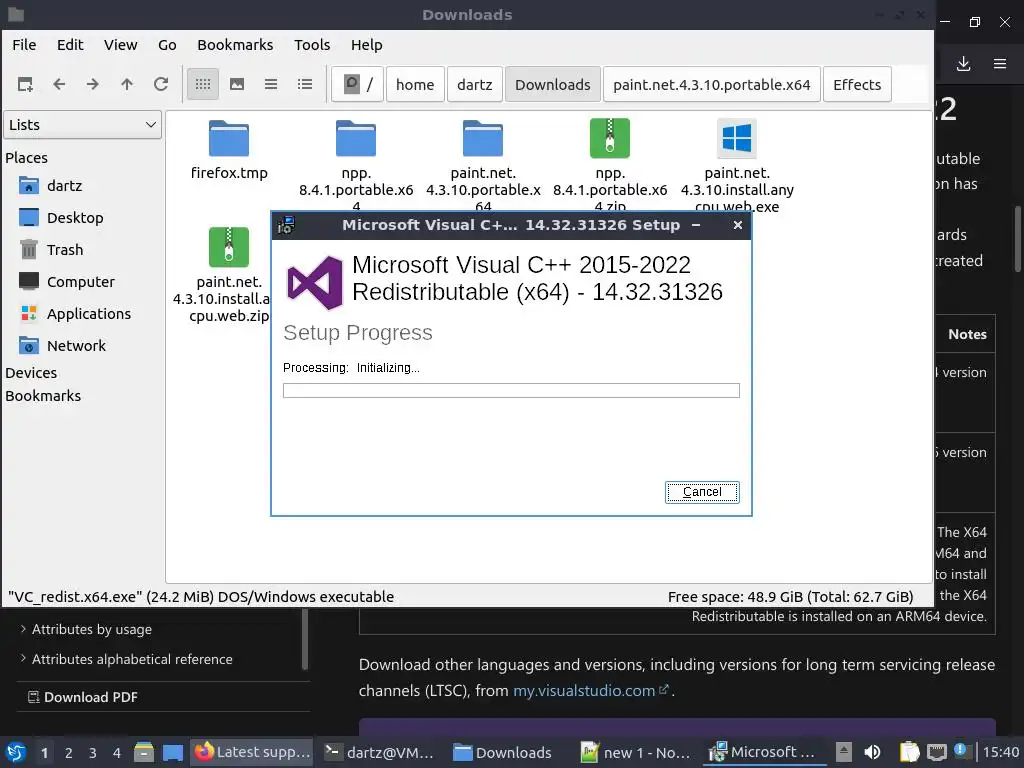Viewport: 1024px width, 768px height.
Task: Switch to dartz@VM terminal taskbar window
Action: click(x=380, y=752)
